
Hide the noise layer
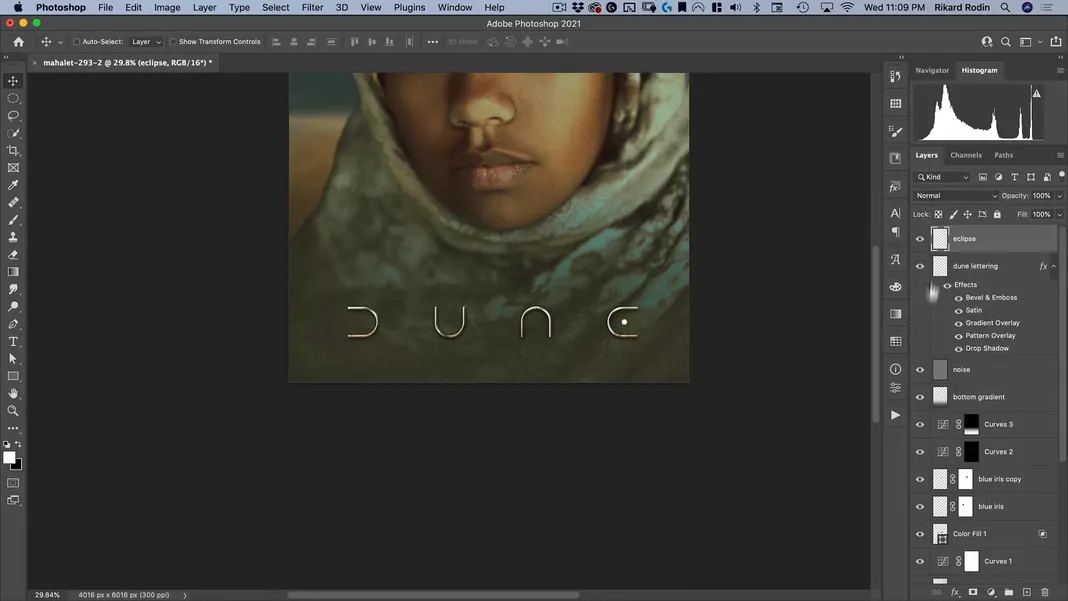click(920, 370)
